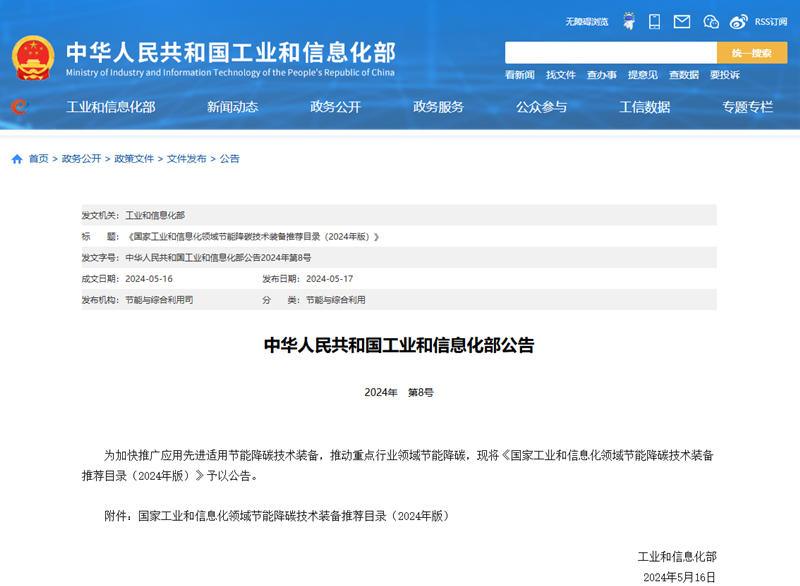Click the 2024年 第8号 issue number
Screen dimensions: 800x586
399,392
